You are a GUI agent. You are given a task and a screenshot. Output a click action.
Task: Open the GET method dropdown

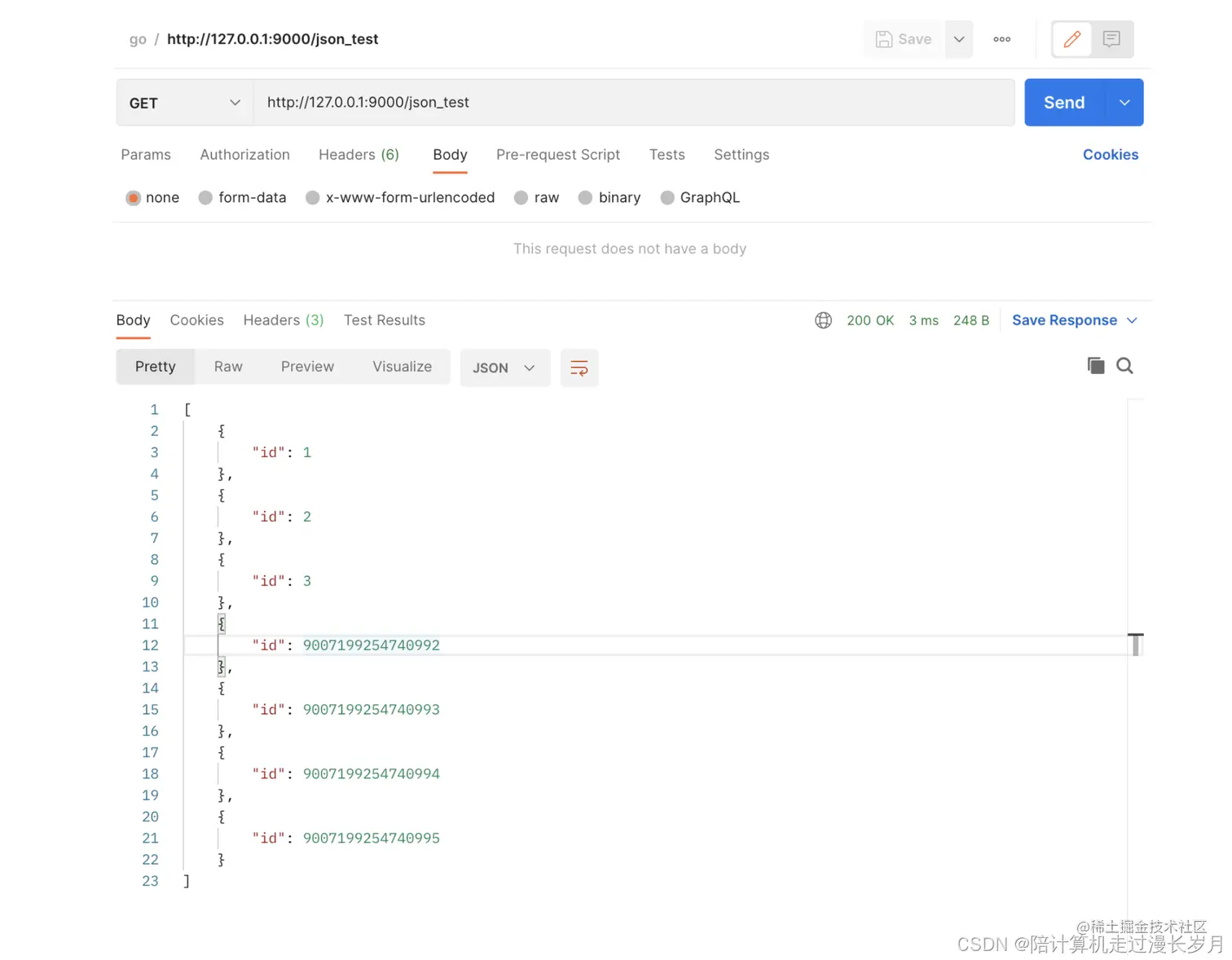point(185,103)
